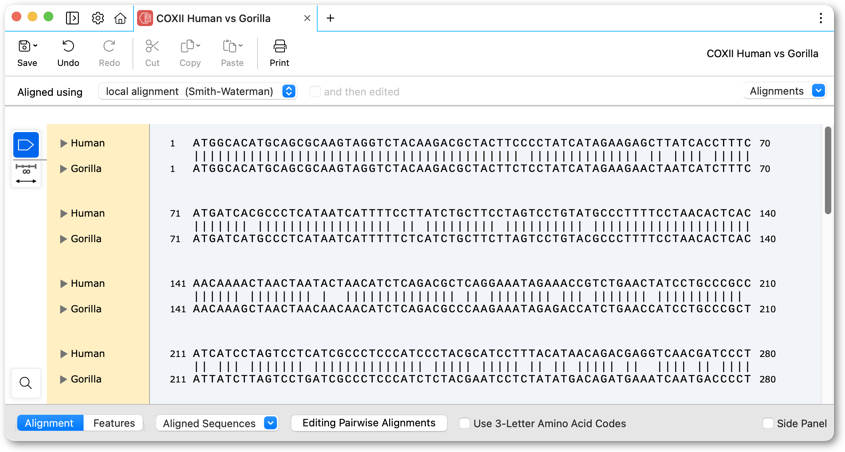Click the Print icon
The width and height of the screenshot is (845, 452).
280,46
